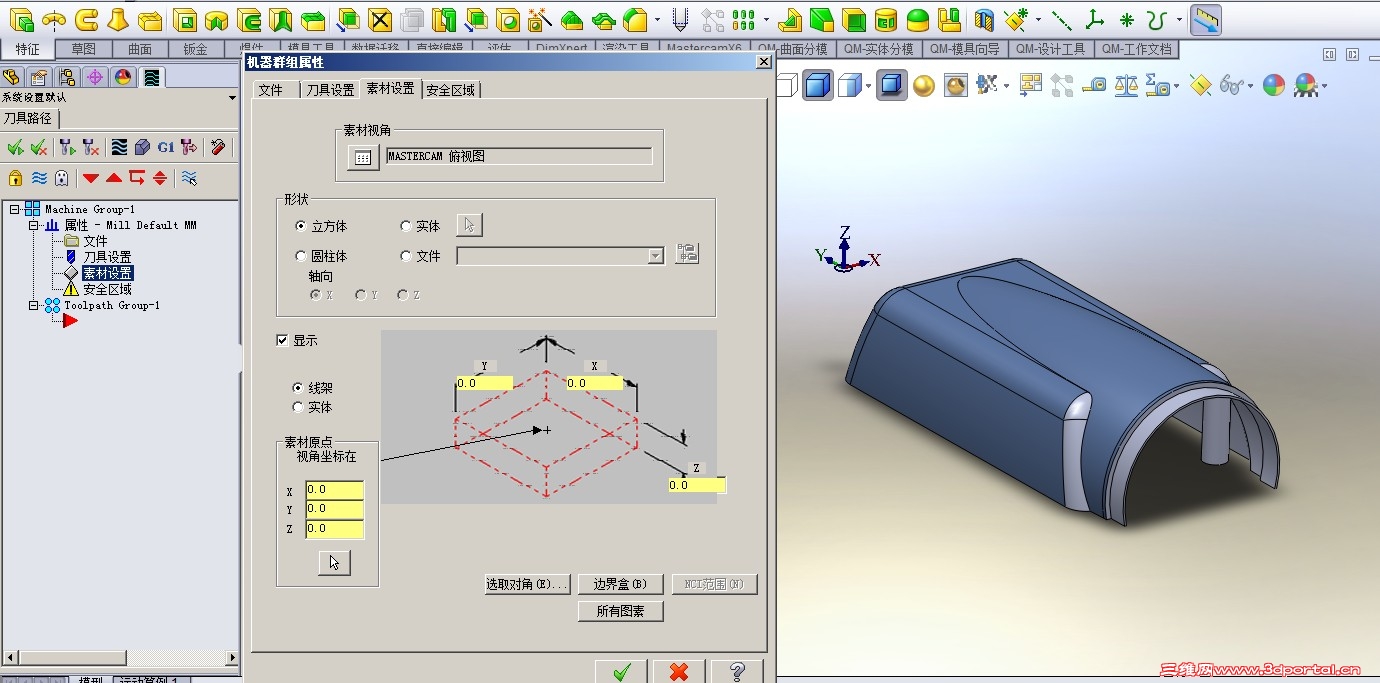Open the fillet tool dropdown arrow in toolbar
Image resolution: width=1380 pixels, height=683 pixels.
click(x=657, y=19)
